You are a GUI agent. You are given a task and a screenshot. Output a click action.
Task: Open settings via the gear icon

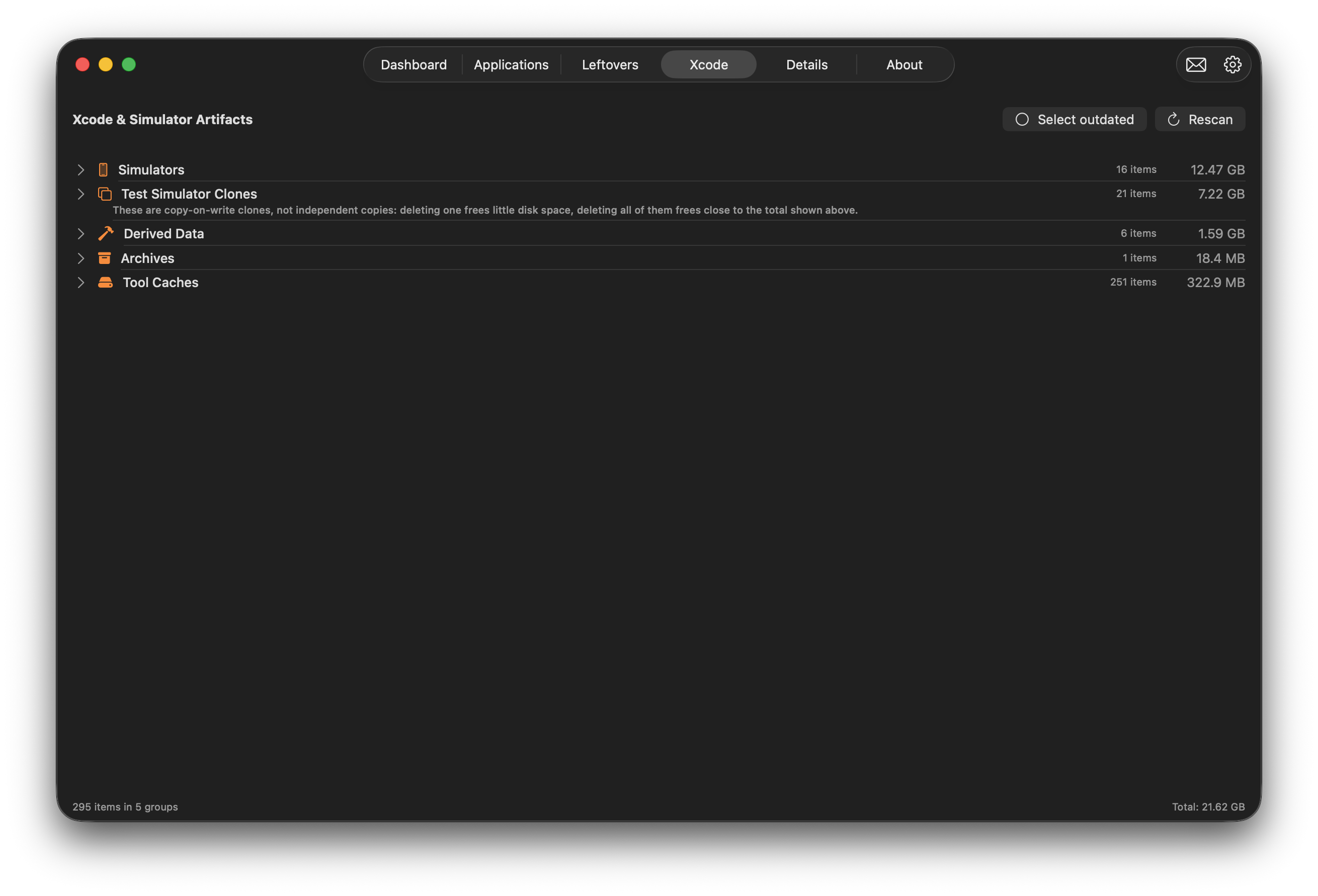click(1232, 64)
